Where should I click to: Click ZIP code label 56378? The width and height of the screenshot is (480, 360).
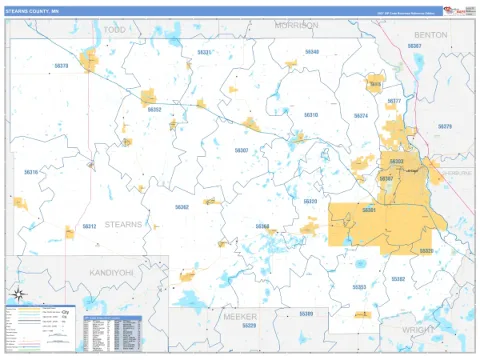(62, 66)
